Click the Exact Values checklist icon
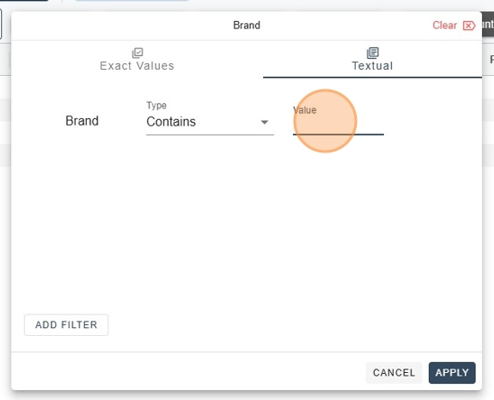Viewport: 494px width, 400px height. [137, 53]
